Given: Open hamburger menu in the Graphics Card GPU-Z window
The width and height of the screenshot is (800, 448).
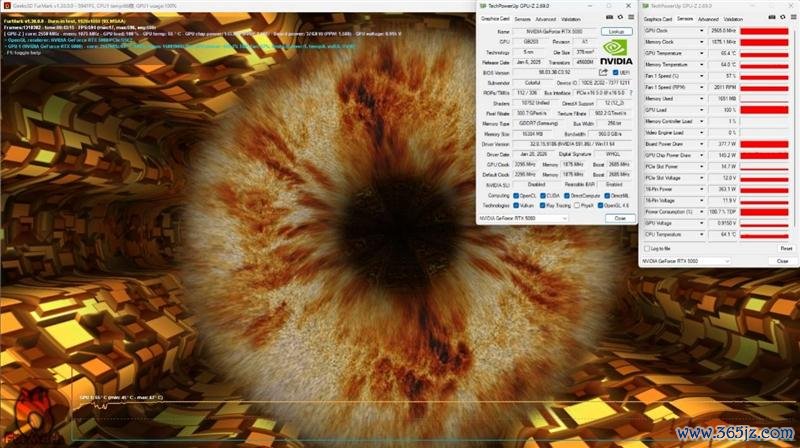Looking at the screenshot, I should (631, 18).
